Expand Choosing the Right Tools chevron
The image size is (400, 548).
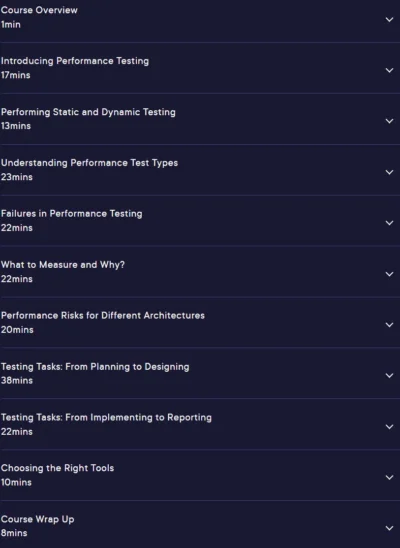(389, 477)
